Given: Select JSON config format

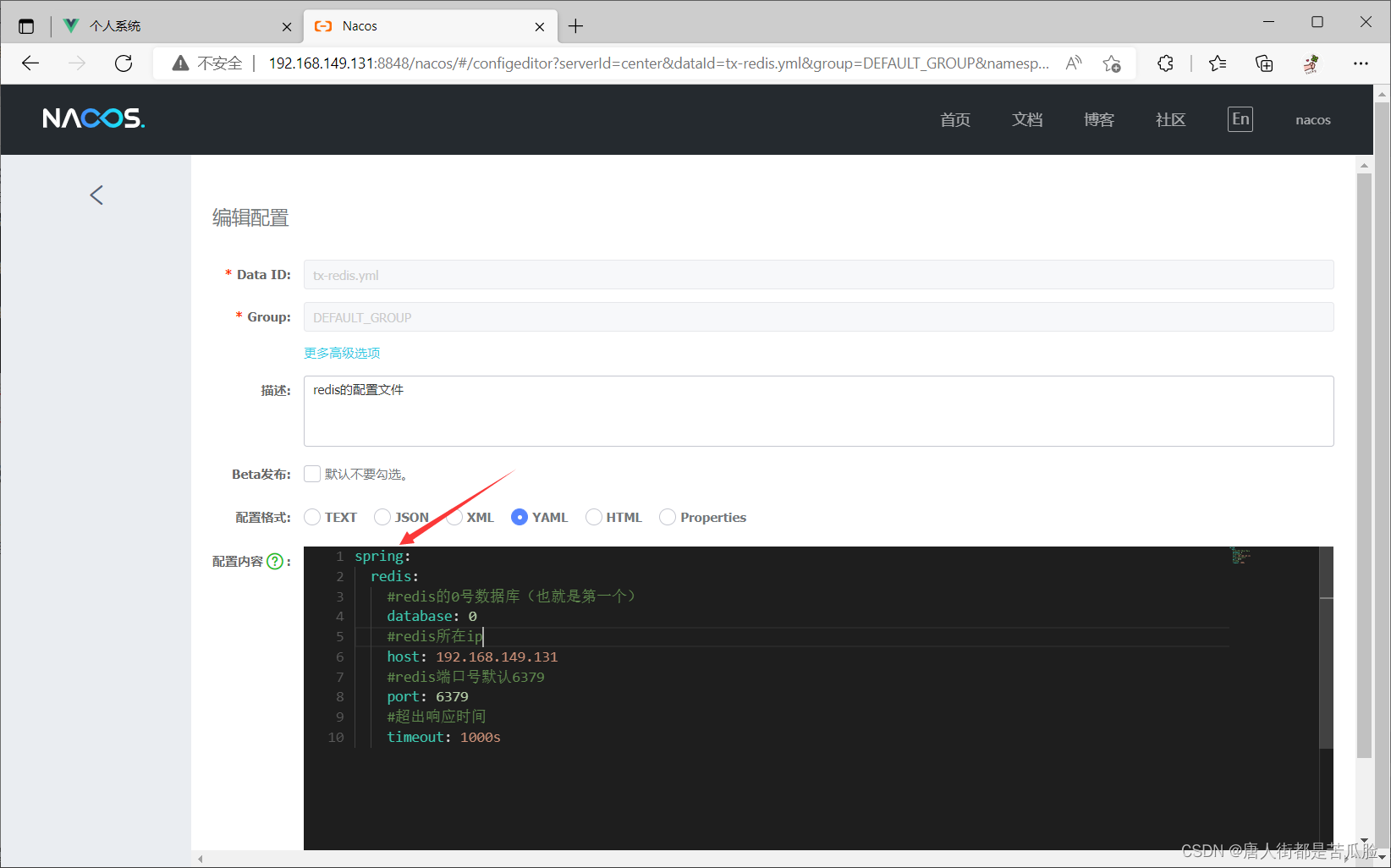Looking at the screenshot, I should pyautogui.click(x=382, y=517).
